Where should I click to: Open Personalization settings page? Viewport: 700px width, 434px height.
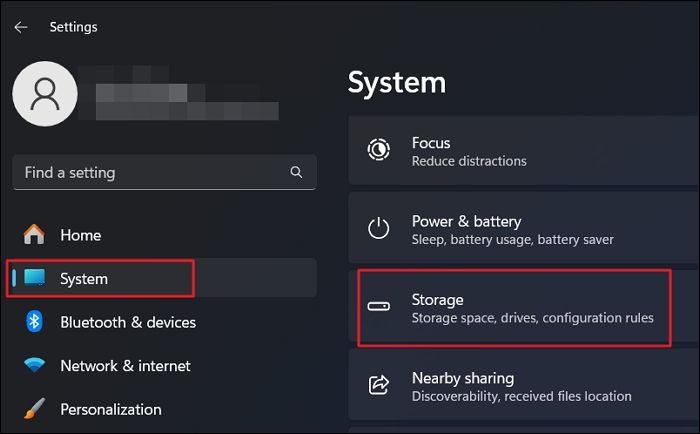pos(110,409)
